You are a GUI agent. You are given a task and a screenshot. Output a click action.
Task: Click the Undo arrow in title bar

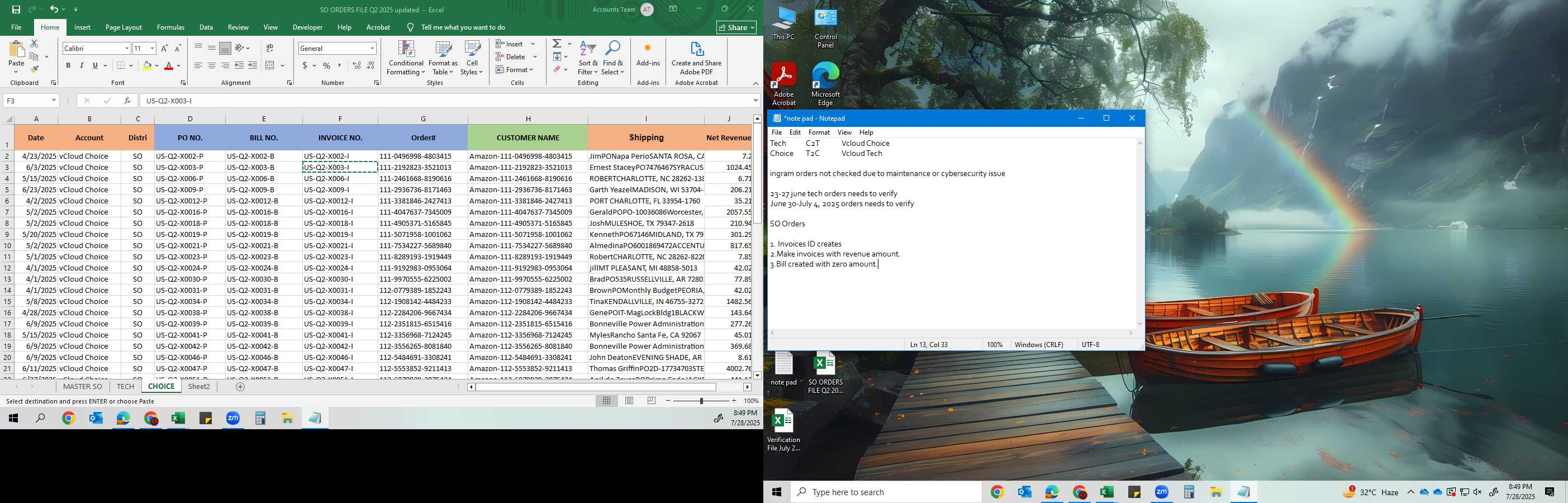(x=54, y=10)
